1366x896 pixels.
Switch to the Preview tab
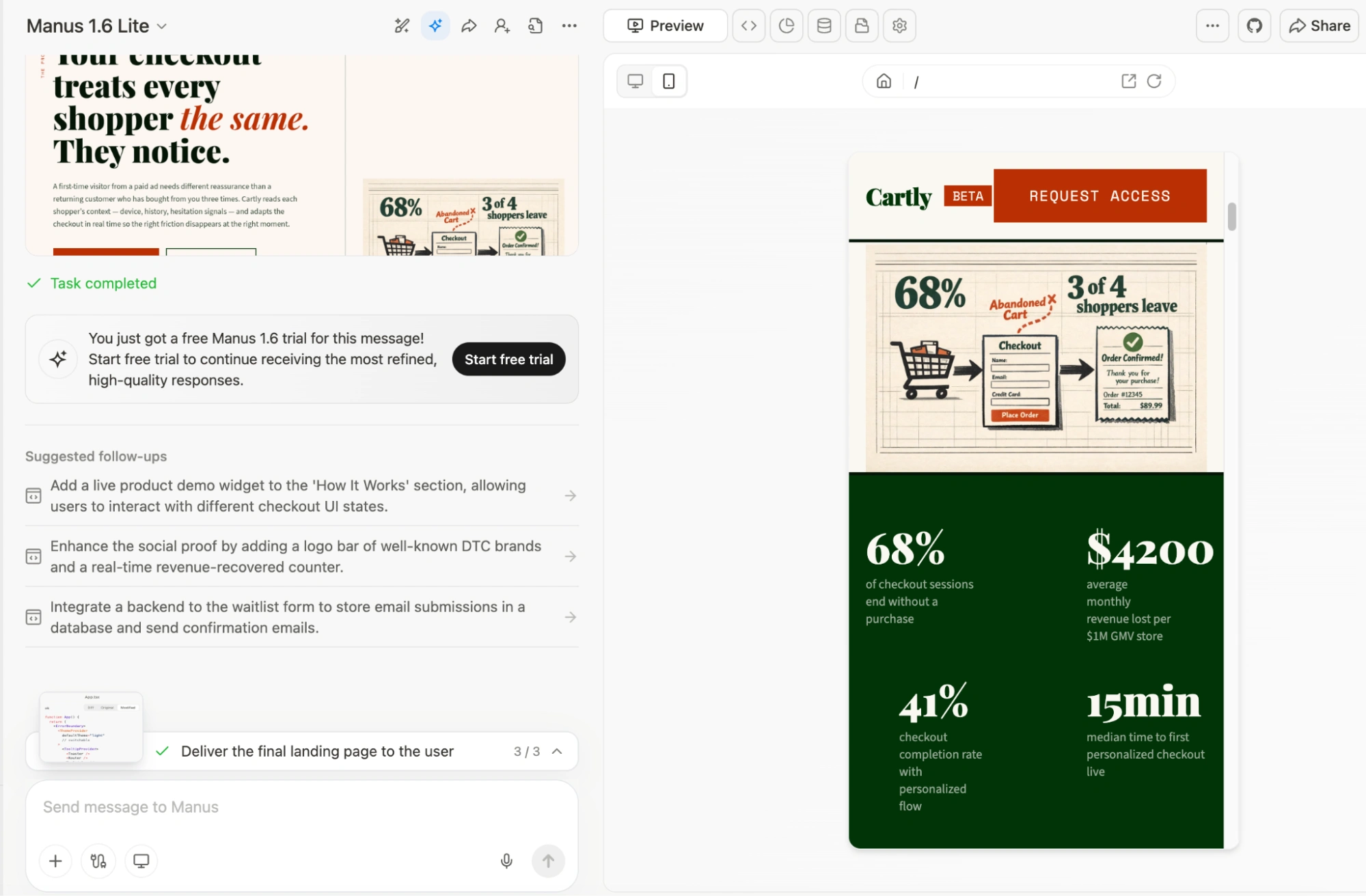[665, 26]
